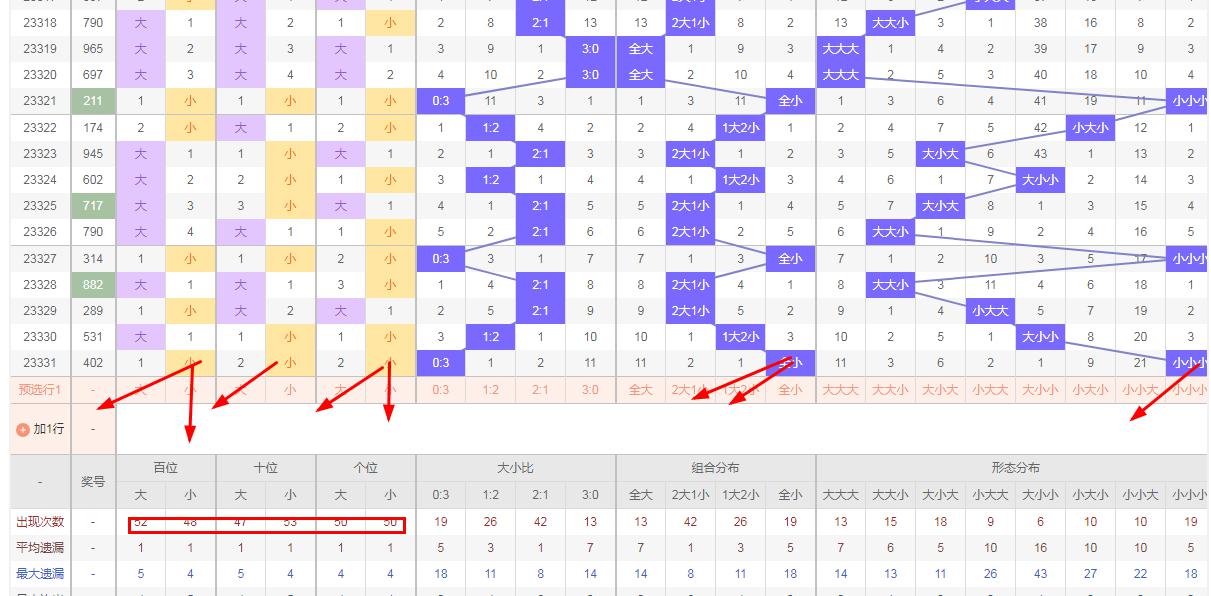Click the 形态分布 column group header

1015,468
